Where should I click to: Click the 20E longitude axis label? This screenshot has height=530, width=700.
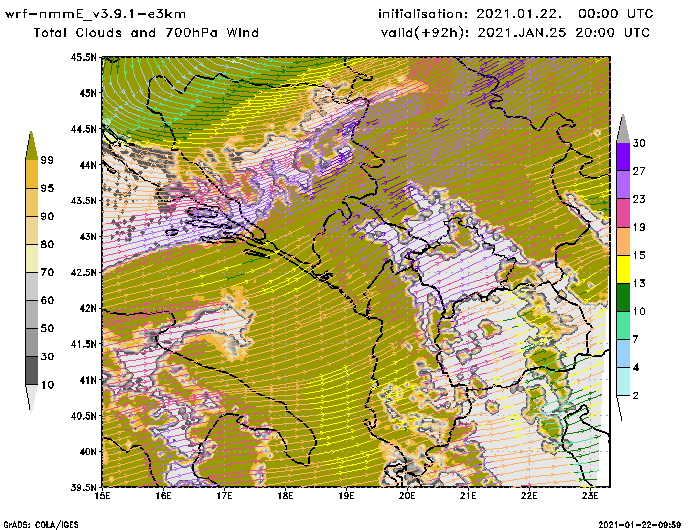click(x=407, y=496)
